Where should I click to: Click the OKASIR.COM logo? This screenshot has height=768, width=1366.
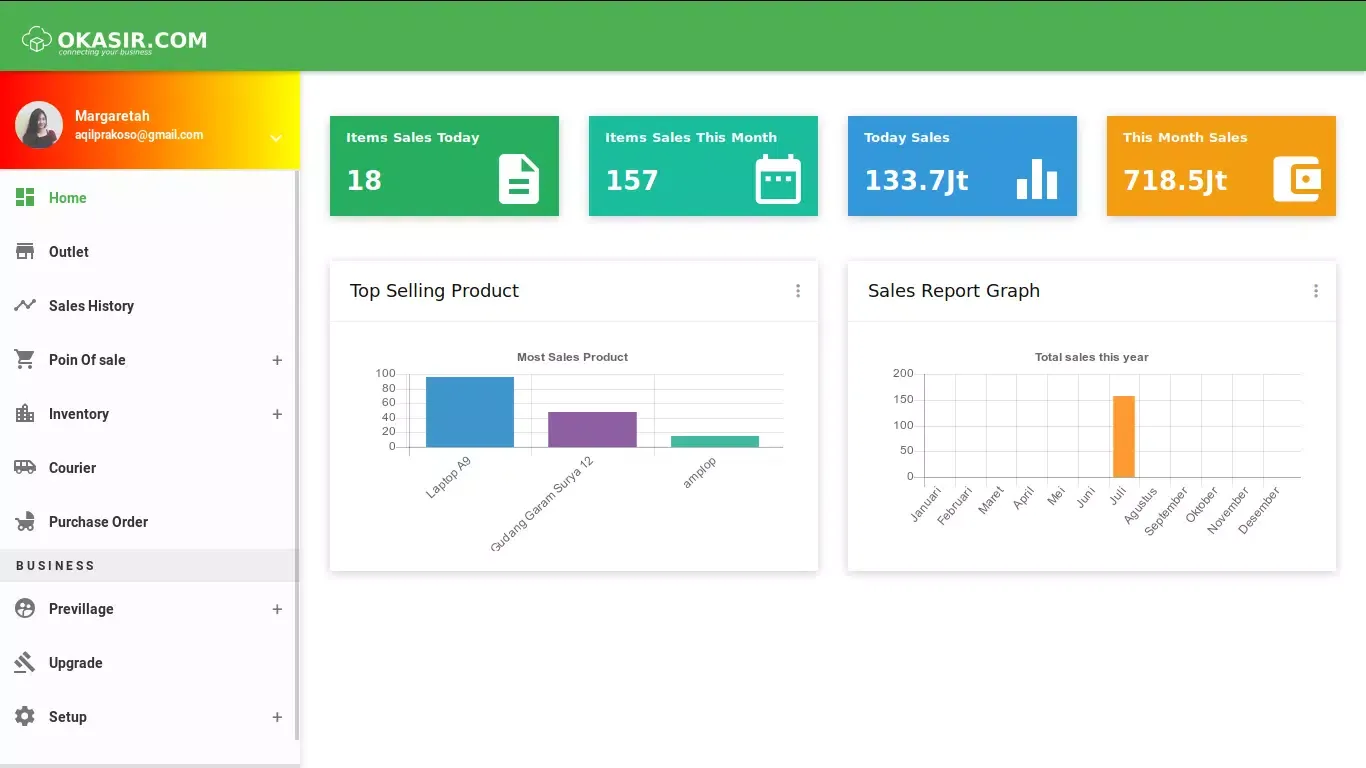114,40
